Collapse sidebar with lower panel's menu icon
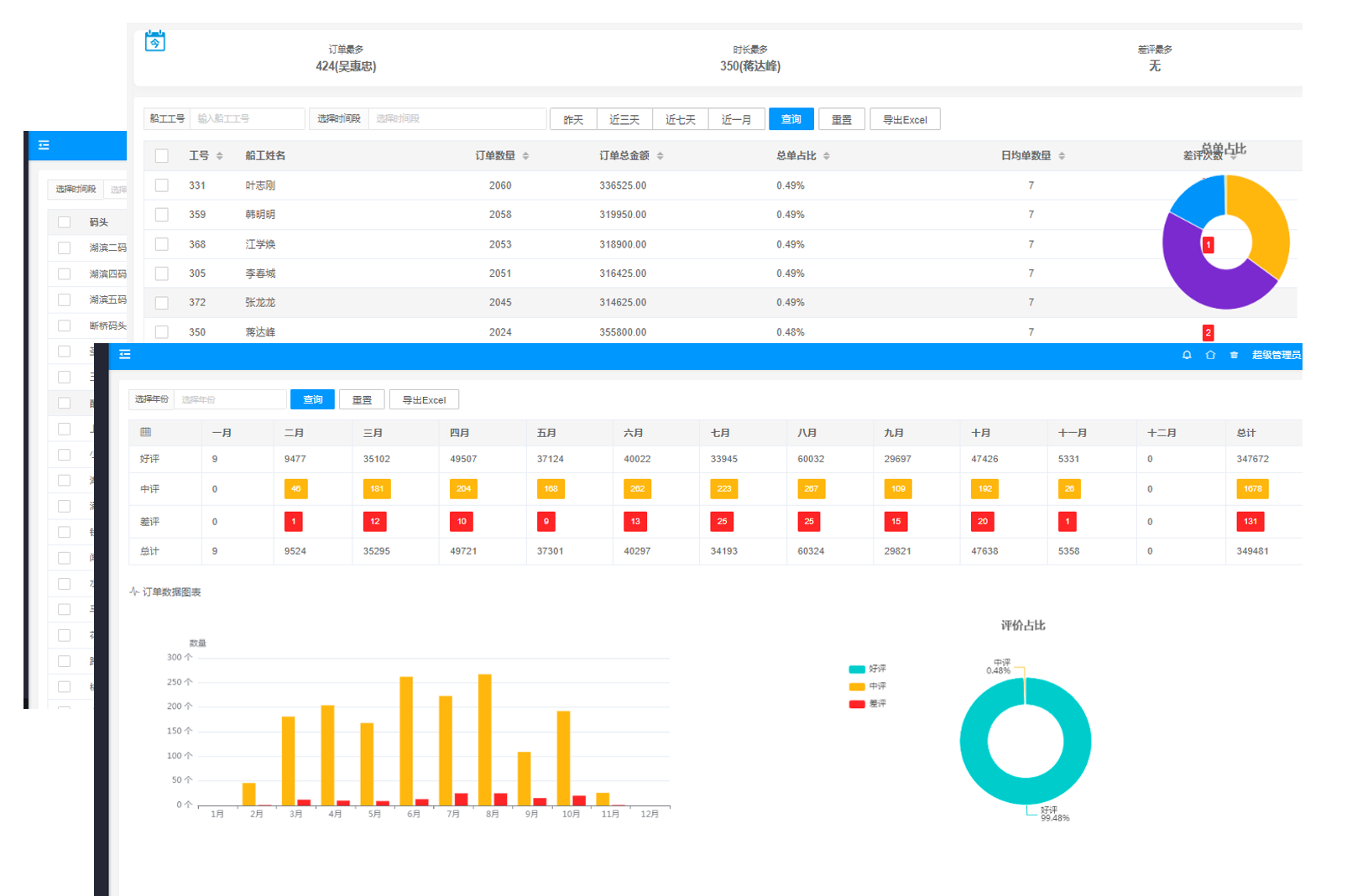Viewport: 1347px width, 896px height. point(125,355)
